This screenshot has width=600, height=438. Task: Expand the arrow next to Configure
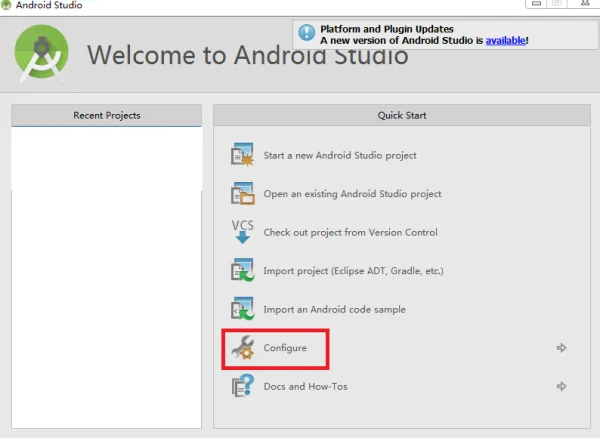coord(561,348)
